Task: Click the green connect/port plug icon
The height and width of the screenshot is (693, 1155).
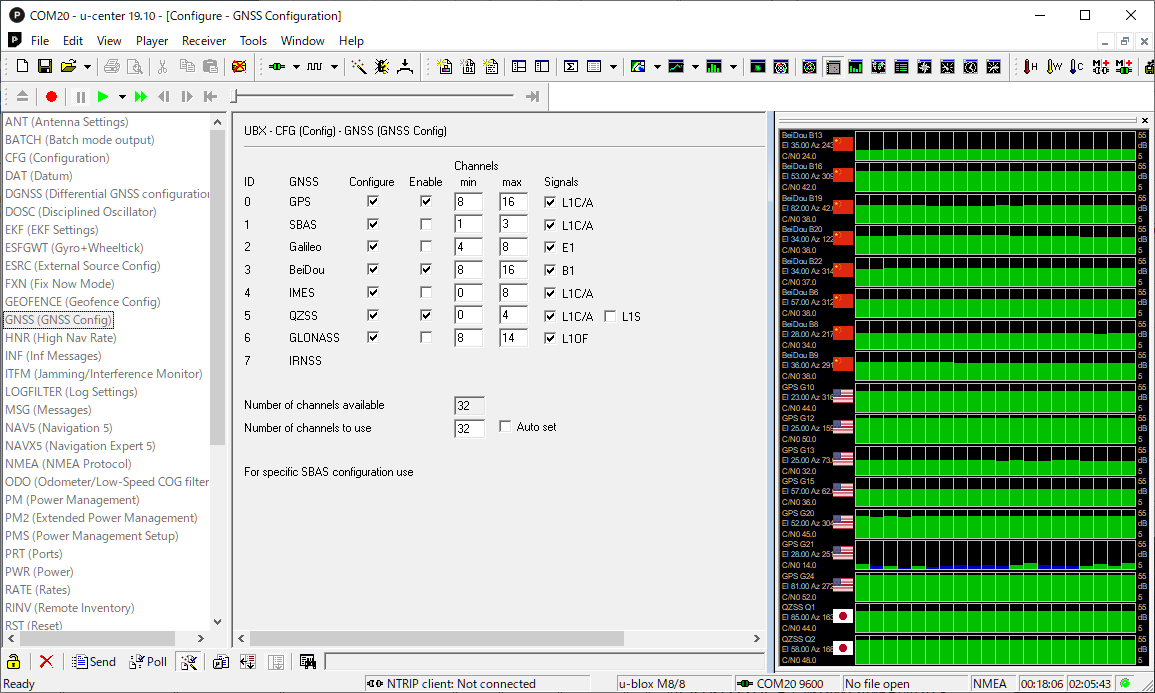Action: click(277, 66)
